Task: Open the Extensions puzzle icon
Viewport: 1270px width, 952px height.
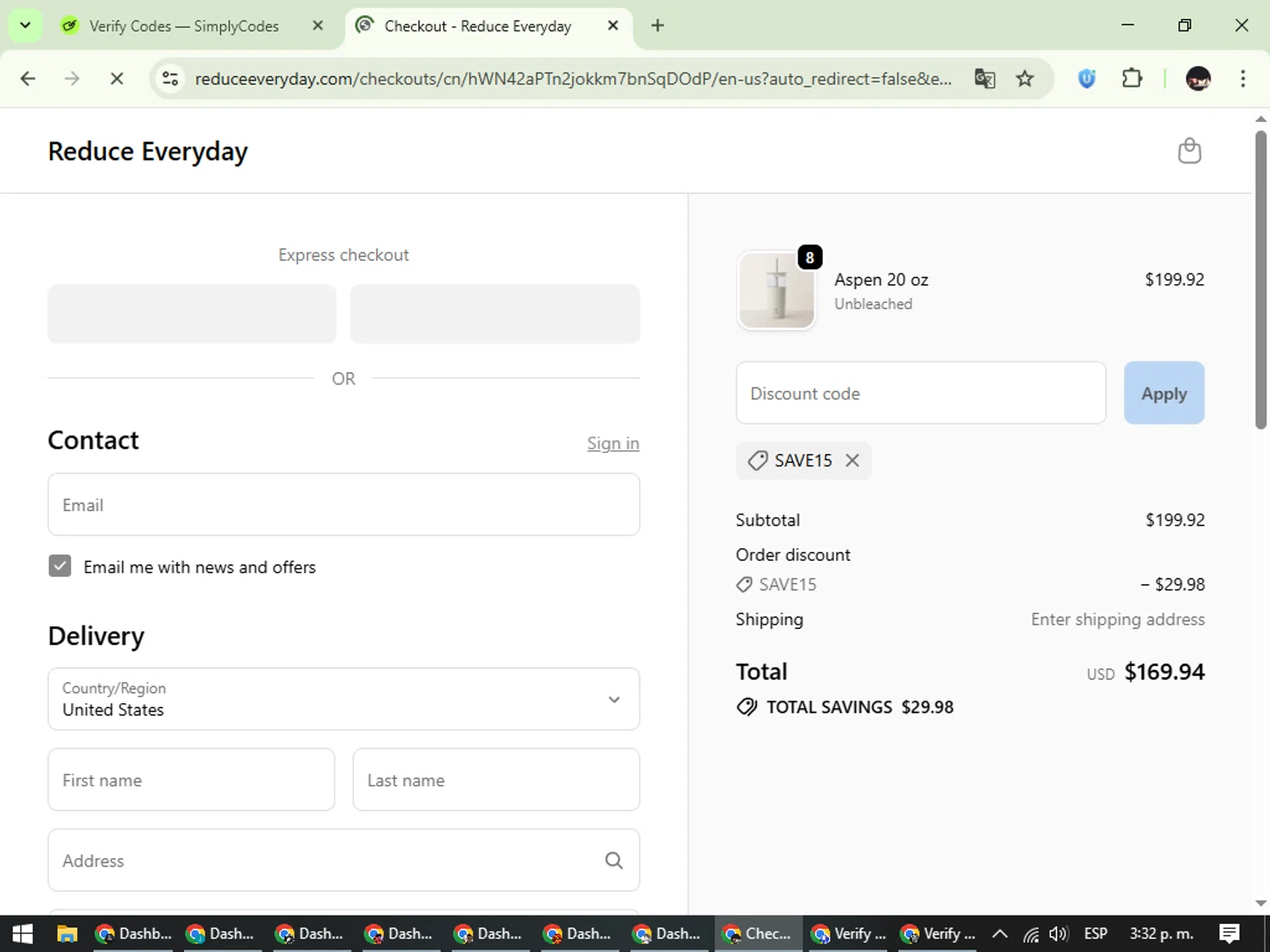Action: click(x=1132, y=79)
